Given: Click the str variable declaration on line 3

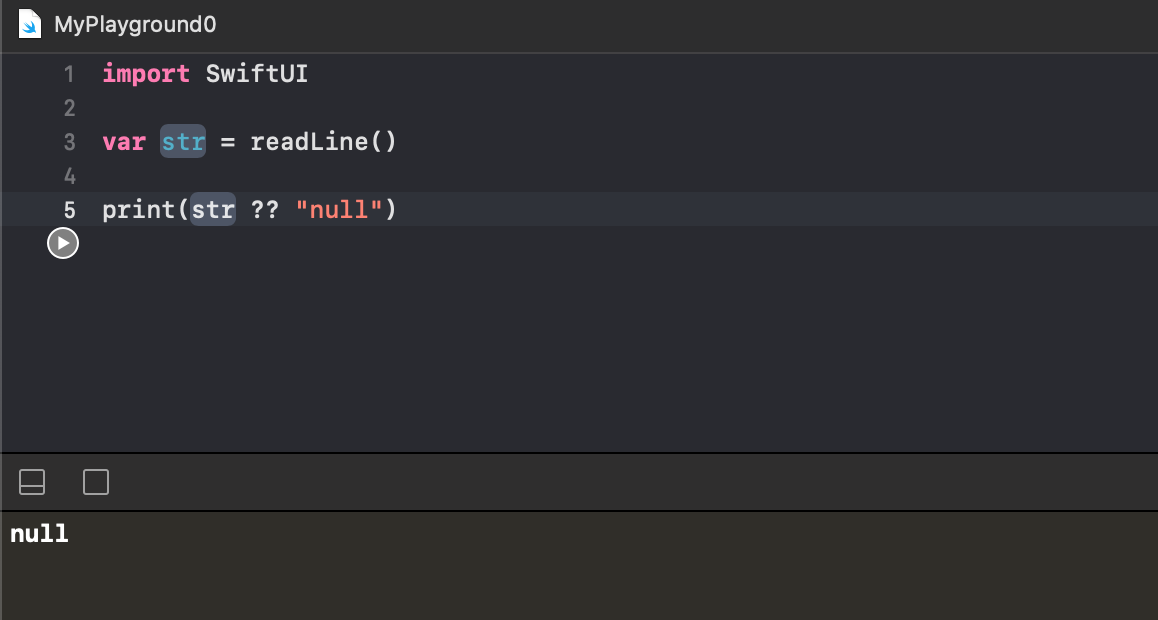Looking at the screenshot, I should pyautogui.click(x=183, y=142).
